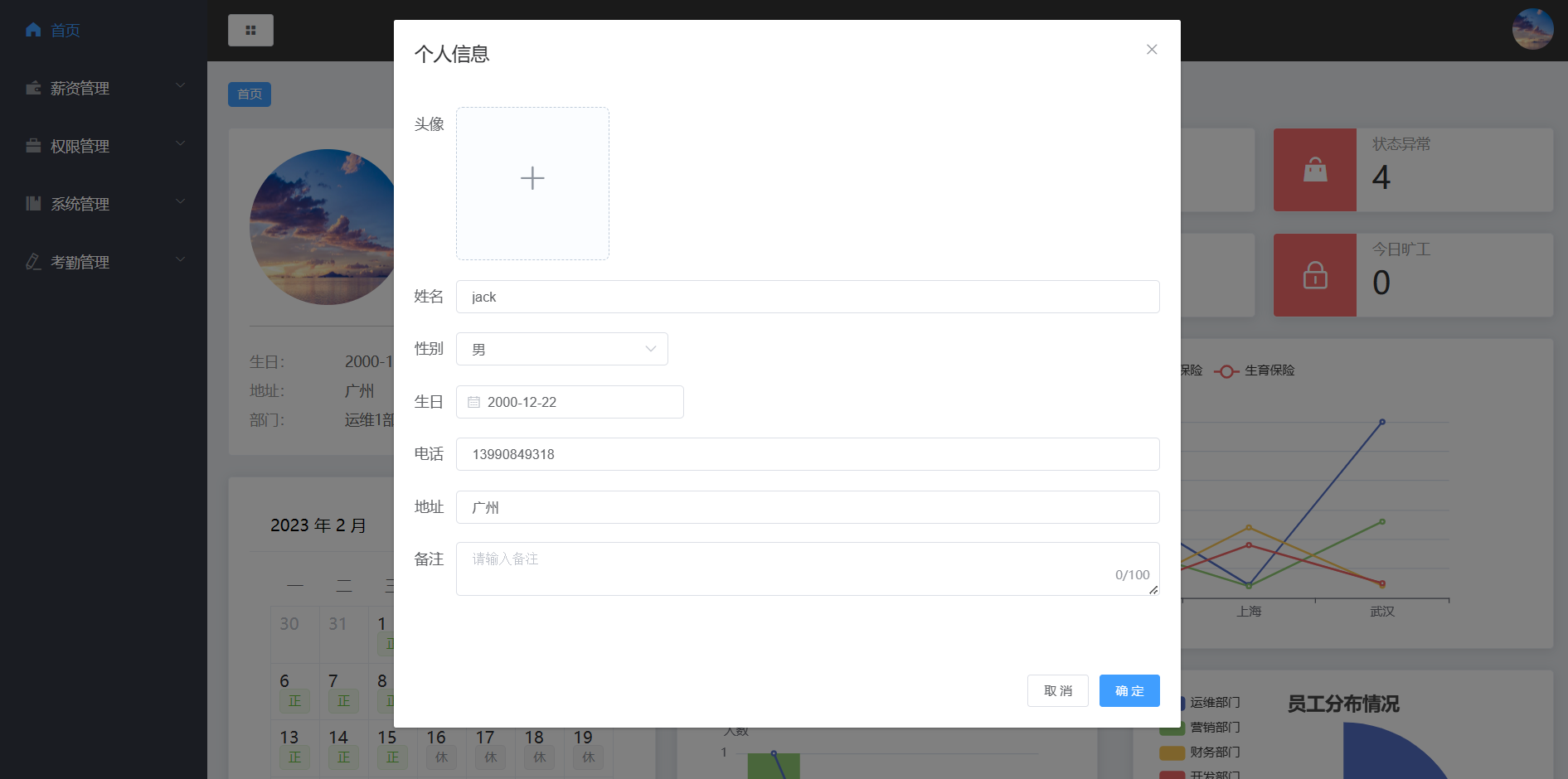The image size is (1568, 779).
Task: Click the 权限管理 permissions icon
Action: coord(33,146)
